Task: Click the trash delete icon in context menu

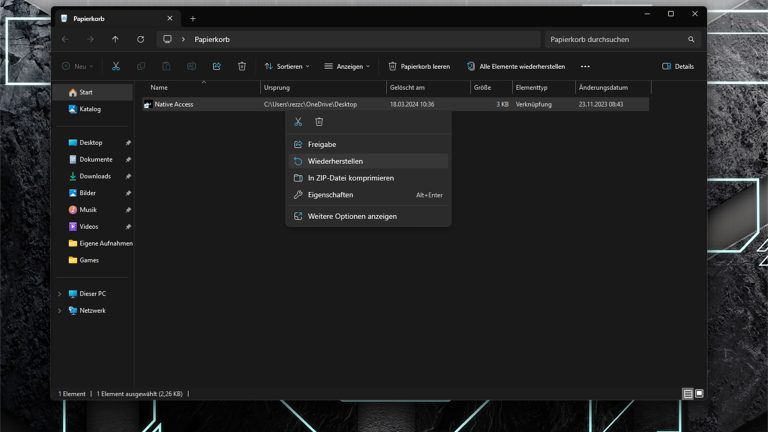Action: coord(319,121)
